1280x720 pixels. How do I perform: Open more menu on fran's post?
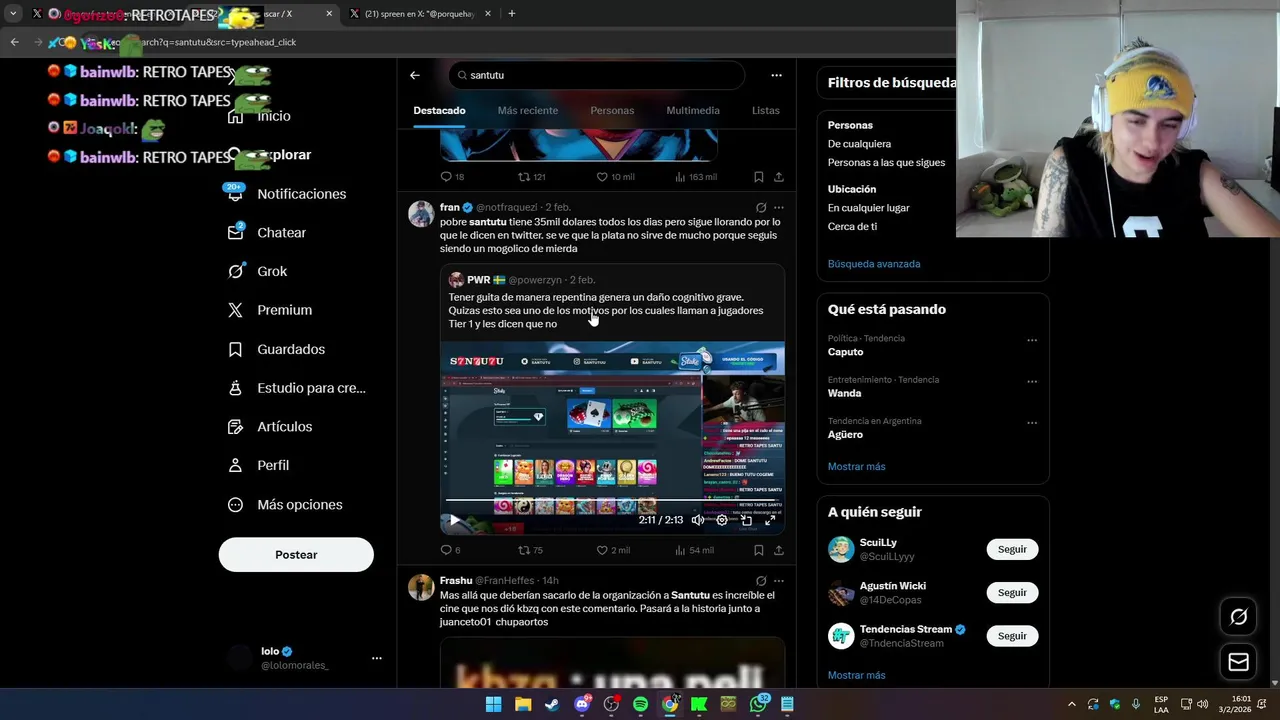(779, 207)
